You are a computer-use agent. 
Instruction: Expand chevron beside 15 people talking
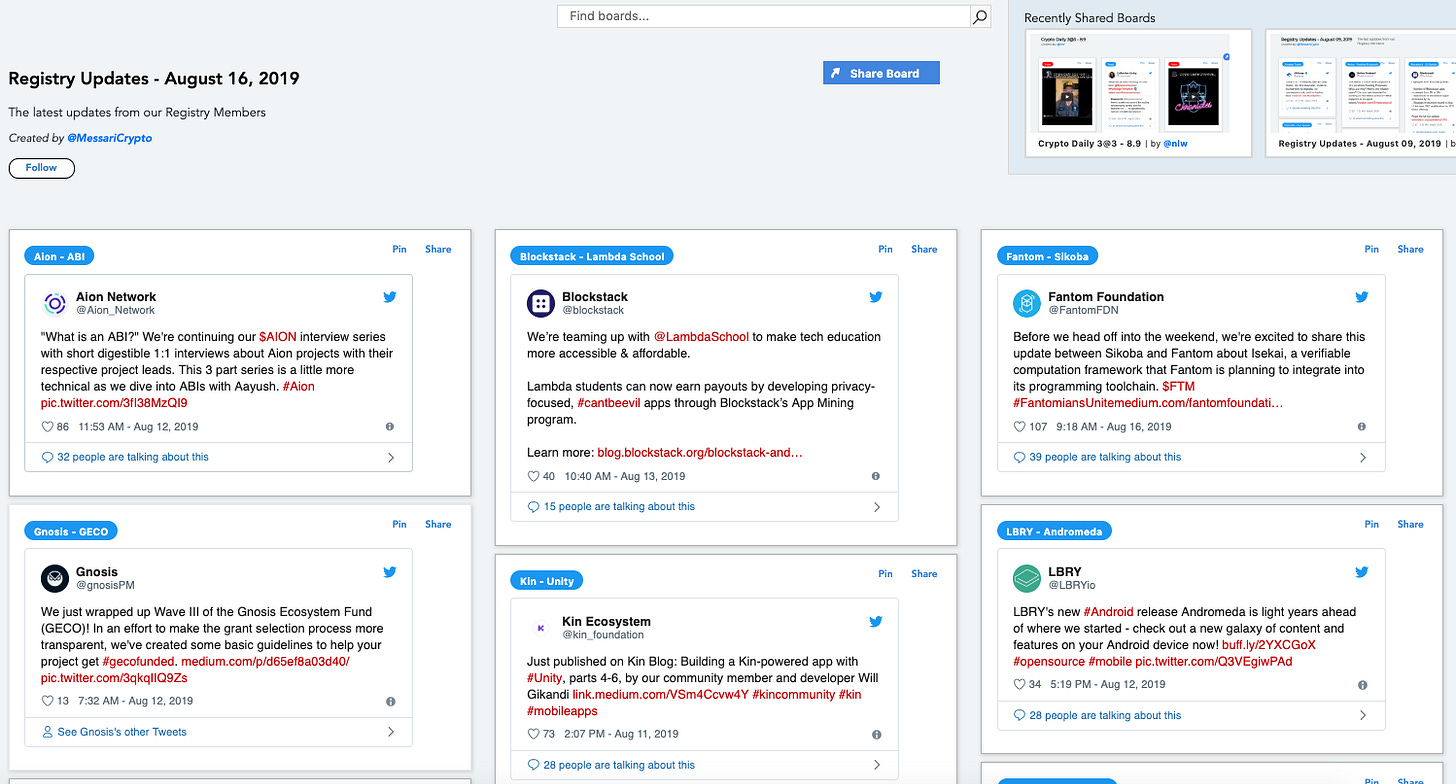coord(877,507)
